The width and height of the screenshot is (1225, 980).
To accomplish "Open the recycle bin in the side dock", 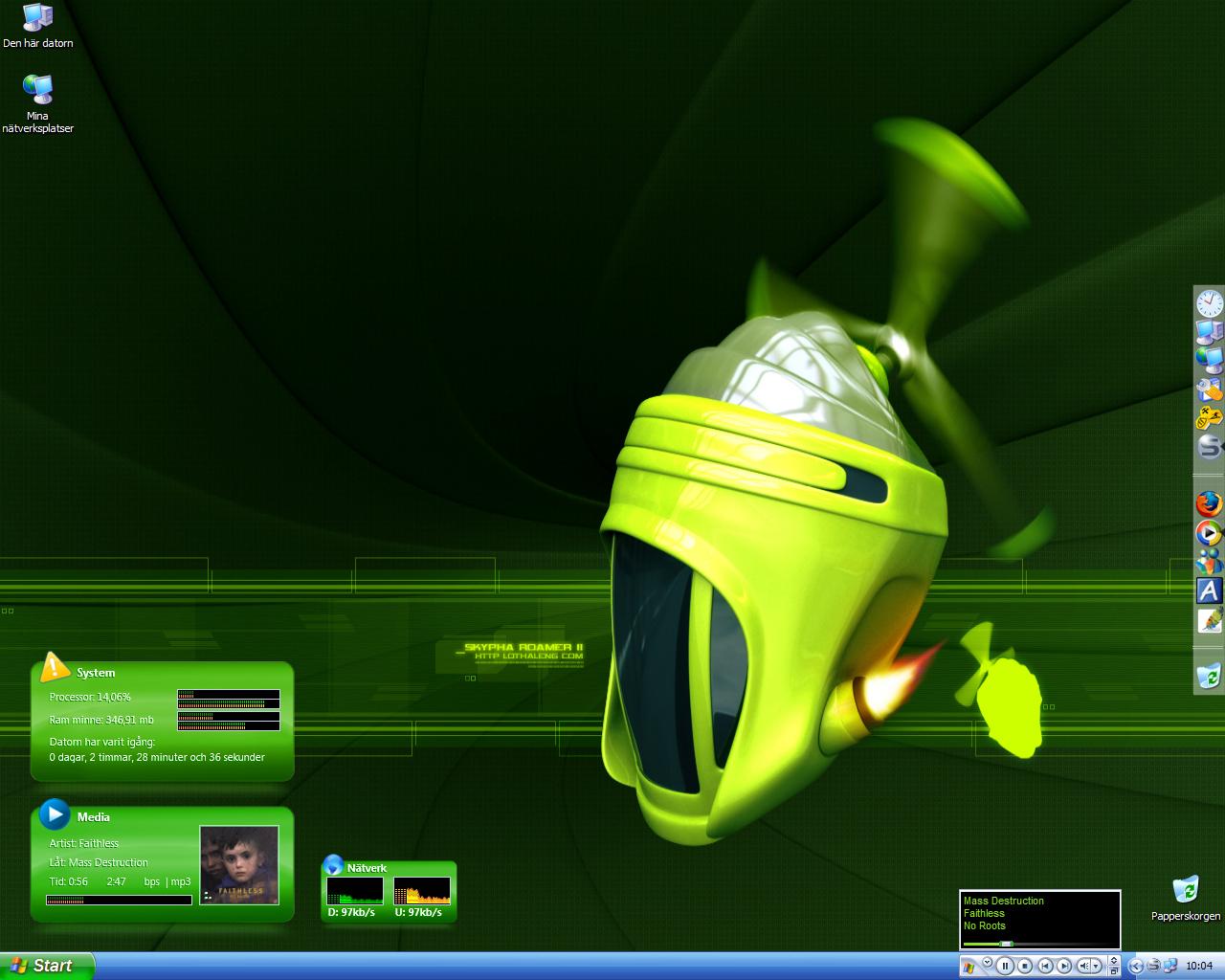I will 1210,677.
